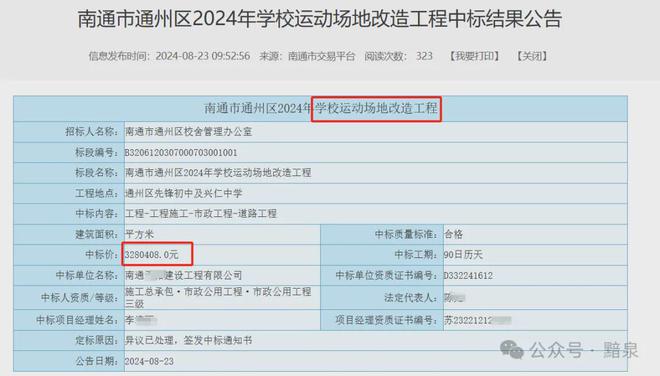Click the 【关闭】 close link
Screen dimensions: 660x376
tap(532, 56)
